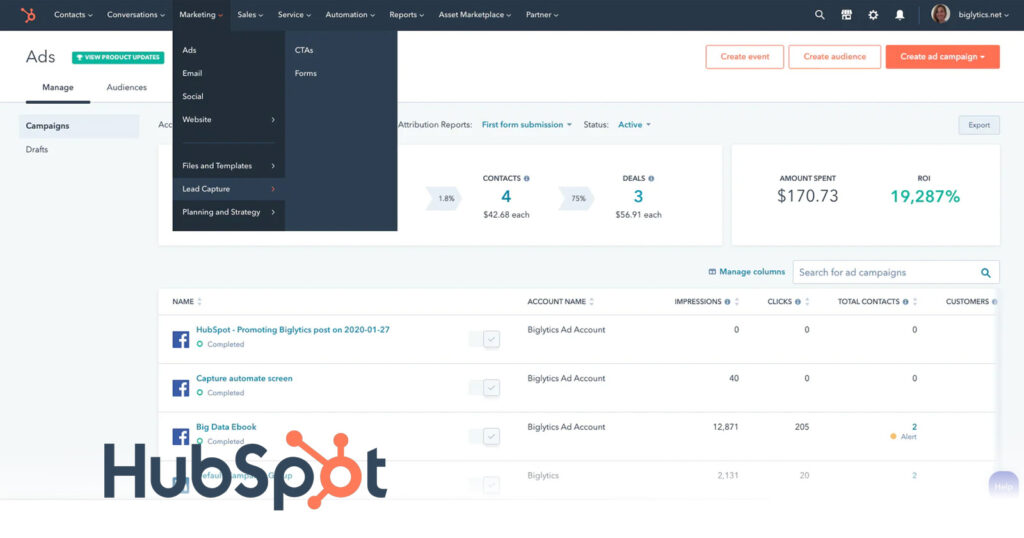This screenshot has height=538, width=1024.
Task: Select Forms from Lead Capture submenu
Action: click(305, 73)
